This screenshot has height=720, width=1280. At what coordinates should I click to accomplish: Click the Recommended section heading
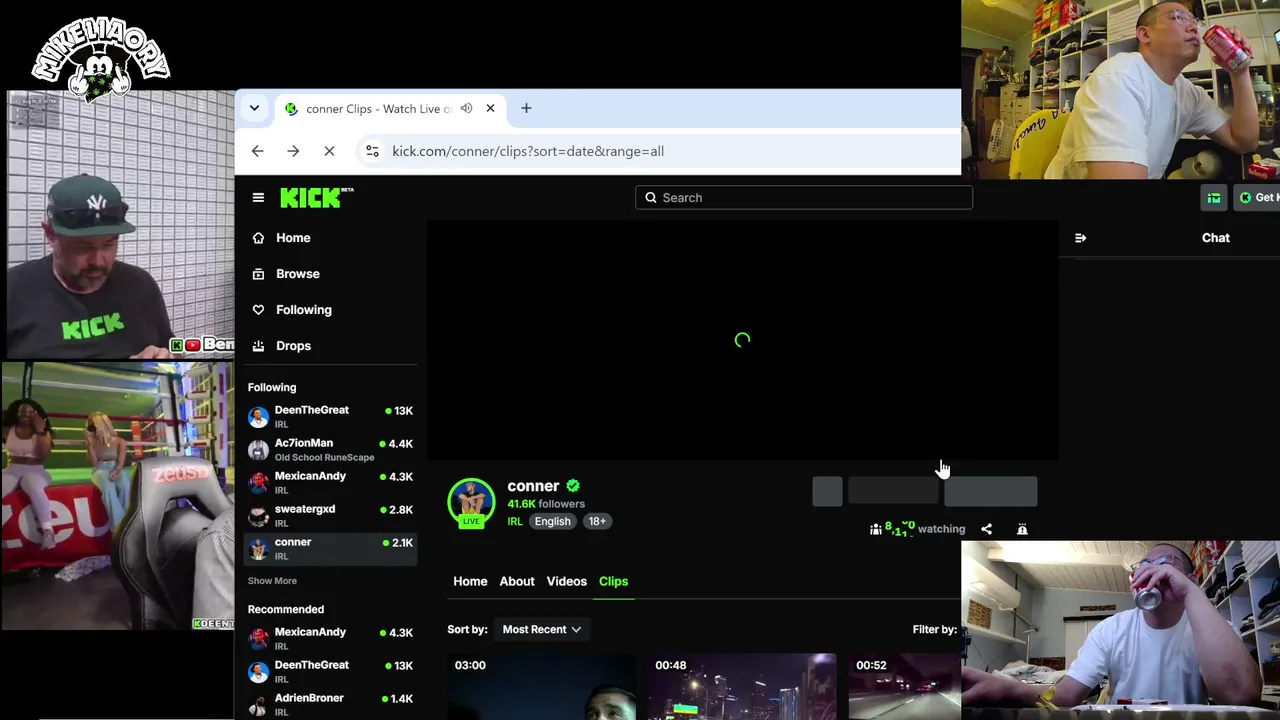[286, 609]
